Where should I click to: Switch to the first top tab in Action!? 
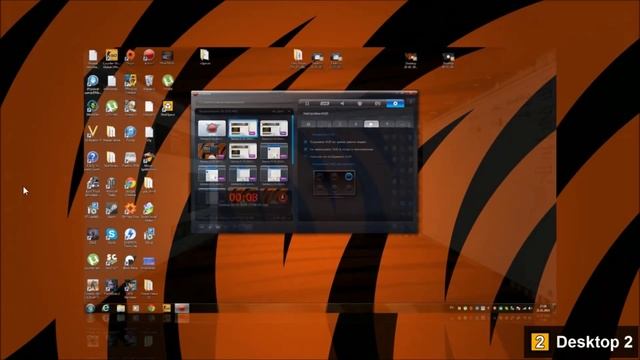(307, 104)
